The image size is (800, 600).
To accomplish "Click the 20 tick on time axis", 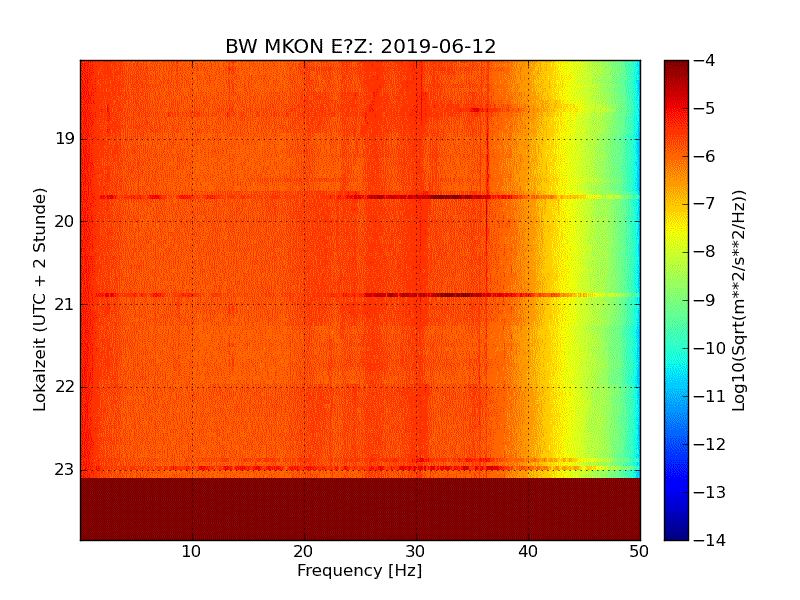I will pos(65,221).
